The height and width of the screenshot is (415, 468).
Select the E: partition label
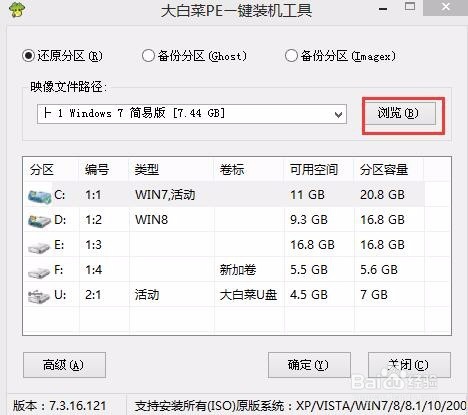point(59,245)
